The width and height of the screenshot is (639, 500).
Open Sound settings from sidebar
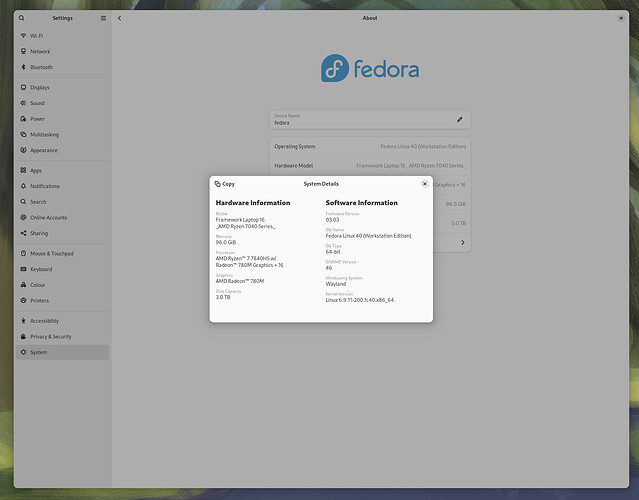(x=62, y=103)
